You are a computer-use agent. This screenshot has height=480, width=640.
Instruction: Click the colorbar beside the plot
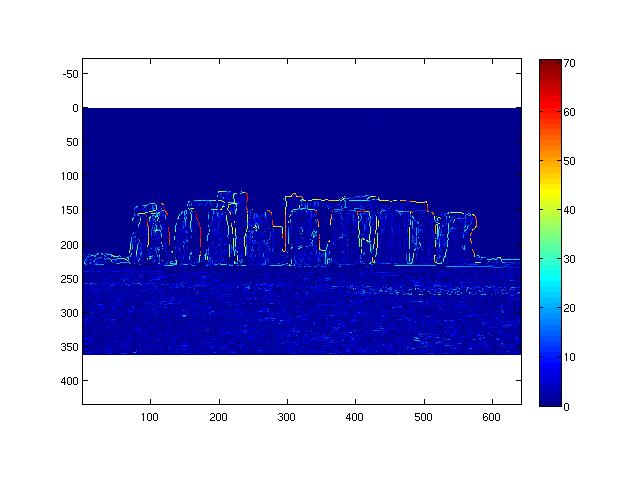tap(550, 233)
